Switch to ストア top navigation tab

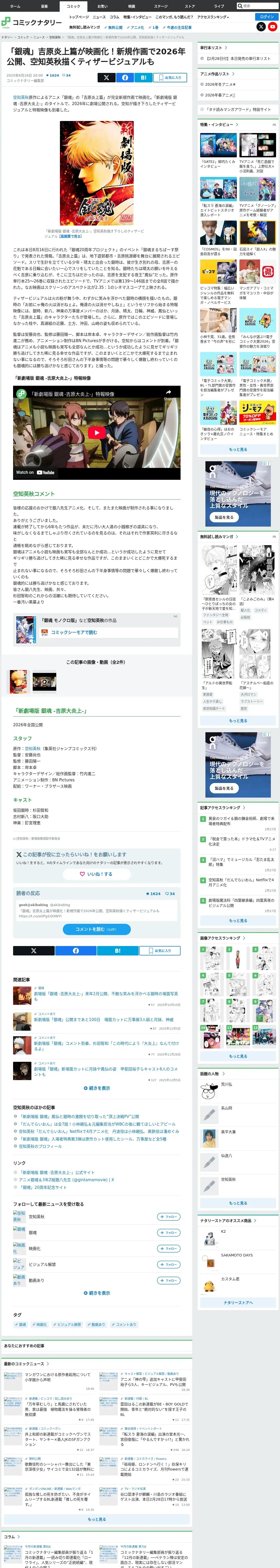pos(190,6)
